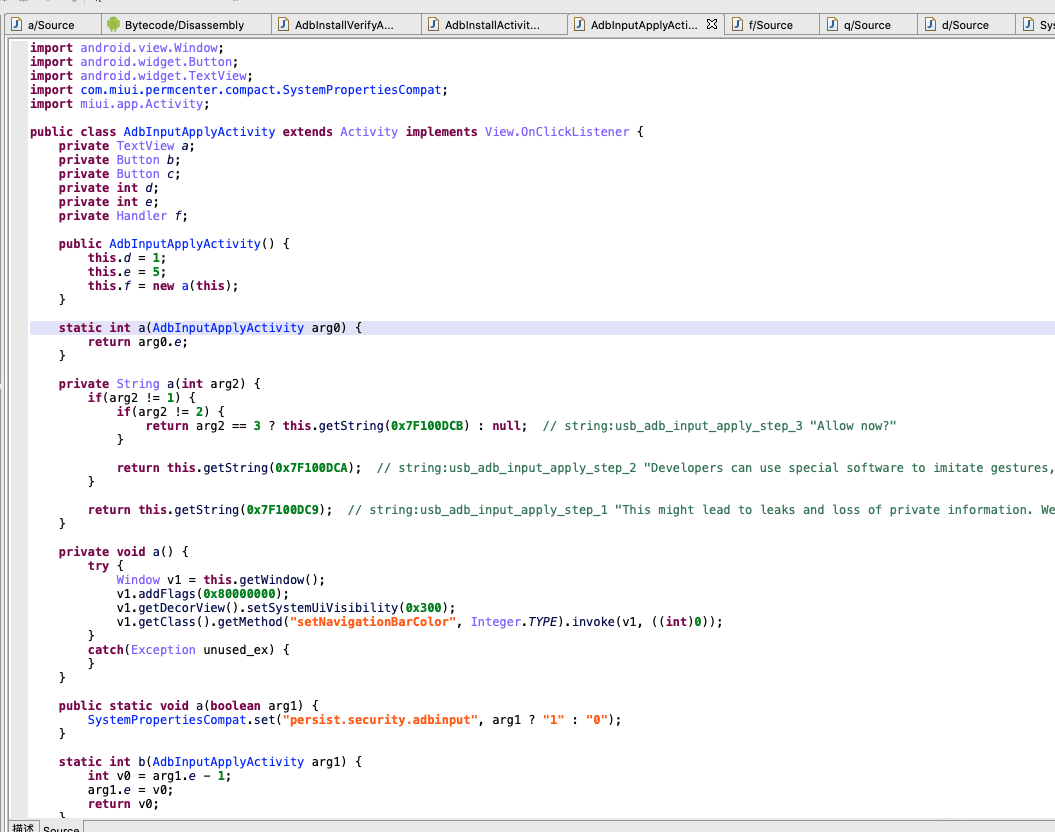1055x832 pixels.
Task: Open the AdbInstallActivit... tab
Action: (492, 25)
